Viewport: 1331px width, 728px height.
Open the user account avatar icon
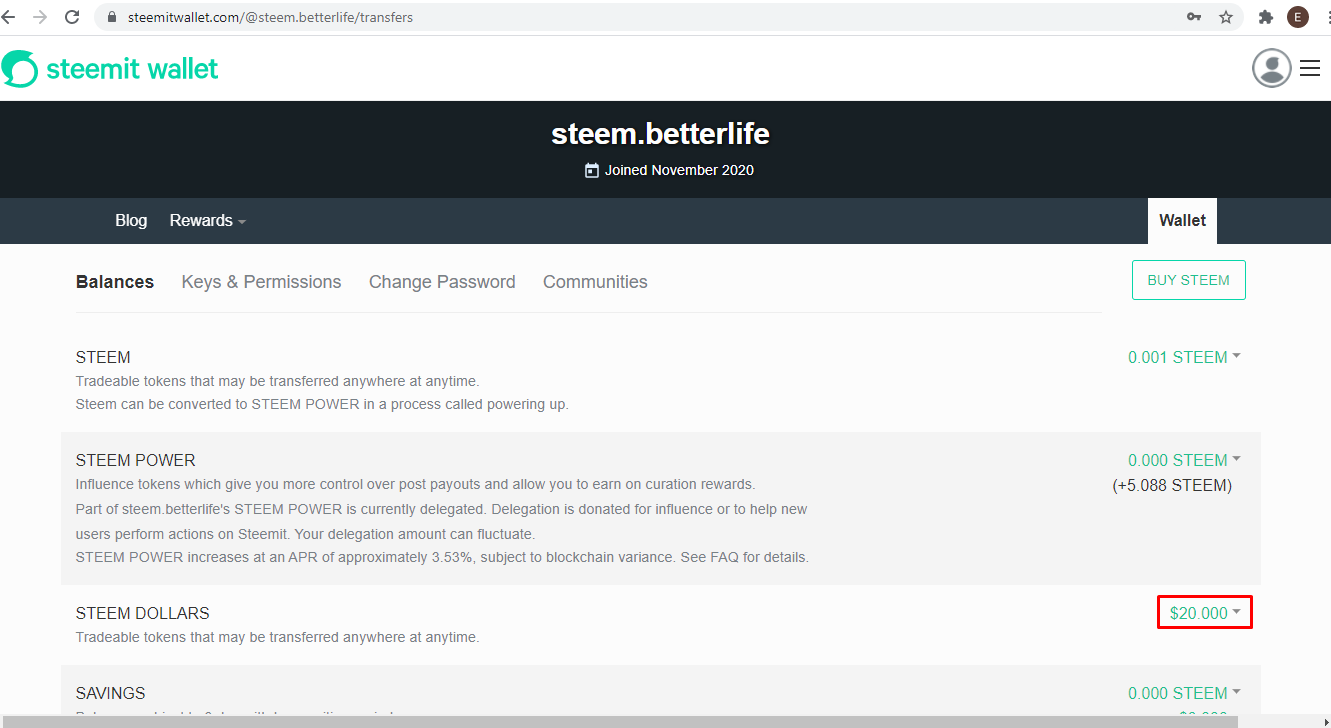click(x=1272, y=68)
